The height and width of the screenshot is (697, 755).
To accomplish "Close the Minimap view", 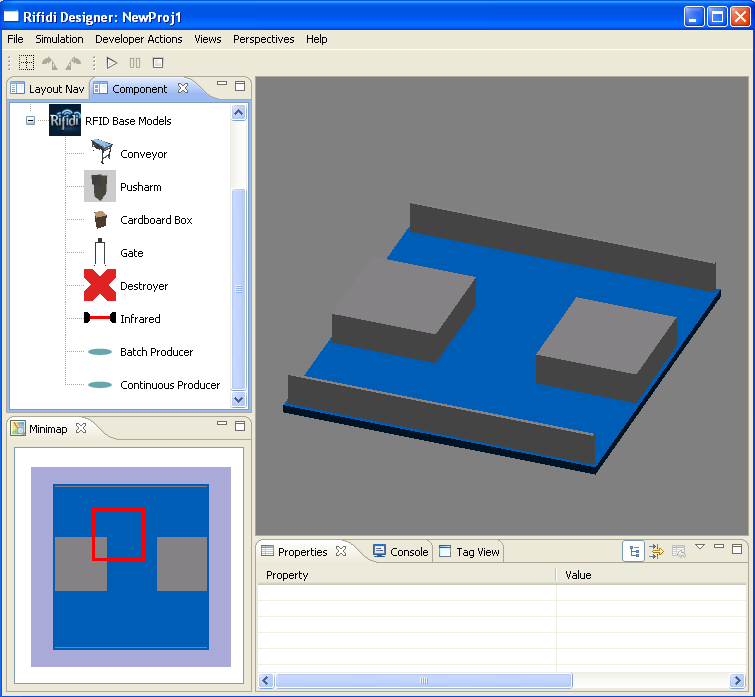I will [81, 428].
